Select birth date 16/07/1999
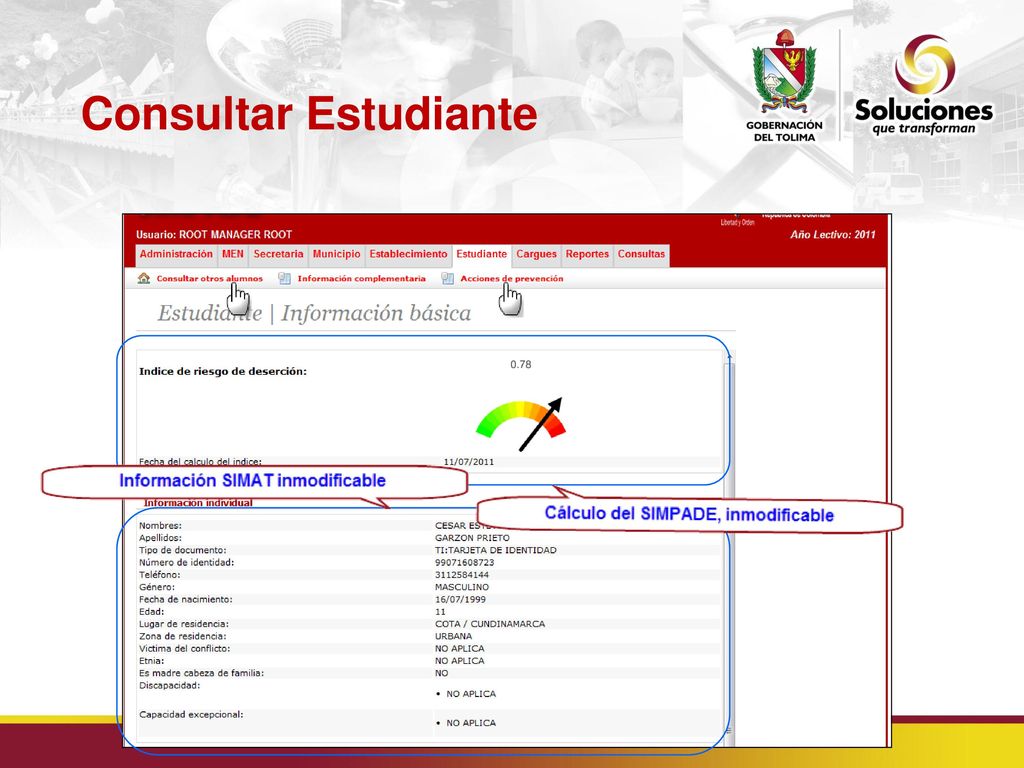The width and height of the screenshot is (1024, 768). (x=460, y=600)
